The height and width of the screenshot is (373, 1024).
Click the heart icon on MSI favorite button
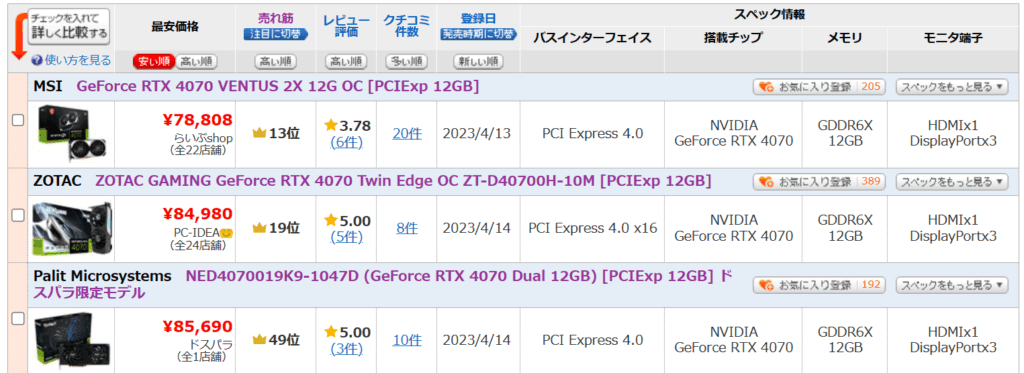766,87
